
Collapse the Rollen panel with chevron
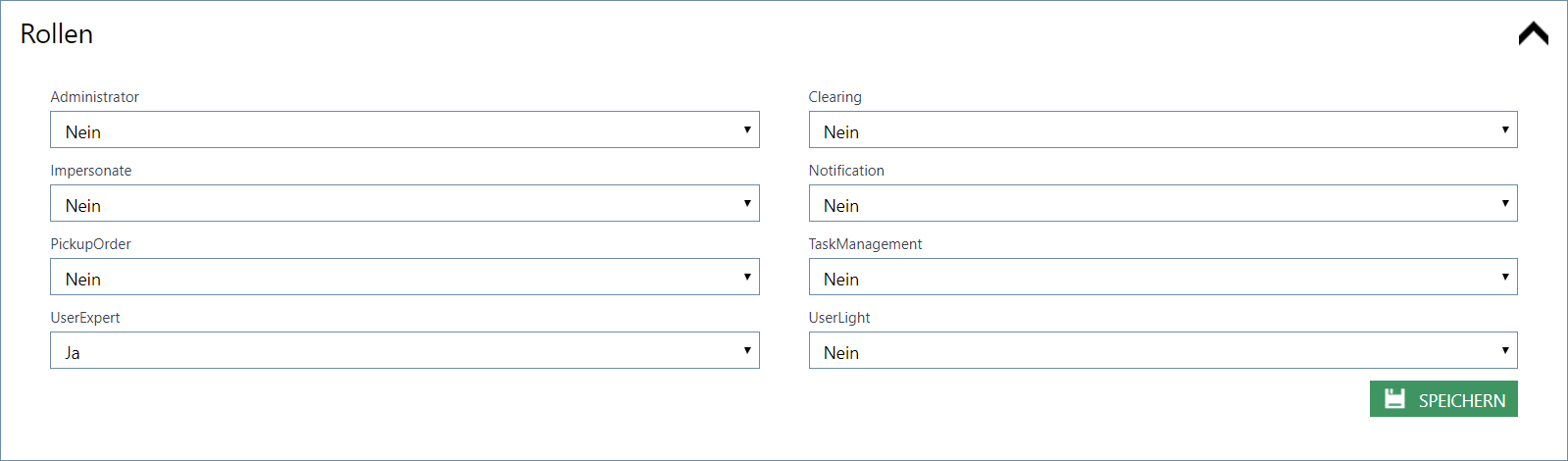[1533, 34]
